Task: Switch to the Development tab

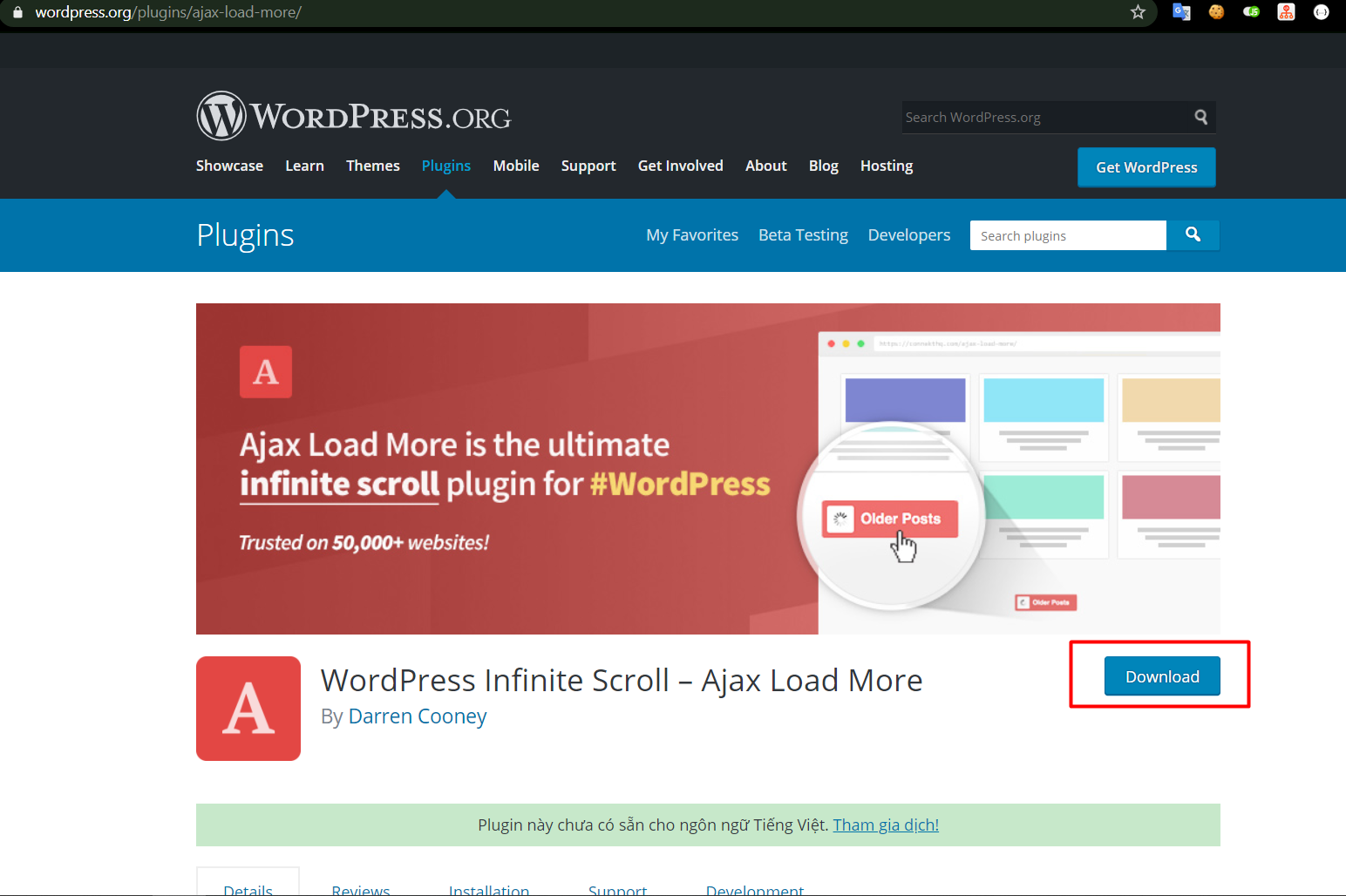Action: click(x=755, y=888)
